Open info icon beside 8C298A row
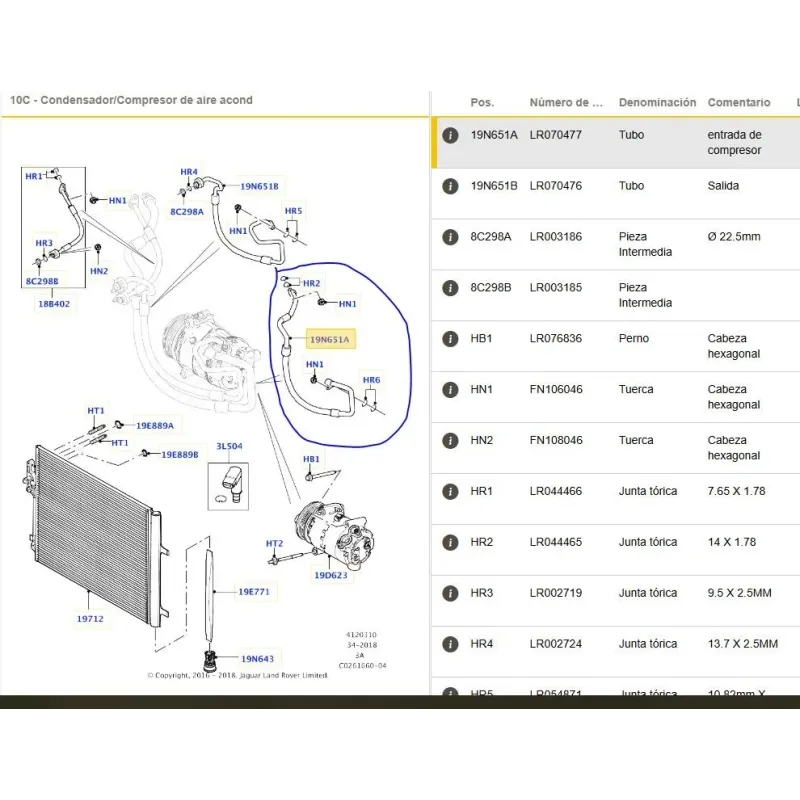800x800 pixels. 450,237
